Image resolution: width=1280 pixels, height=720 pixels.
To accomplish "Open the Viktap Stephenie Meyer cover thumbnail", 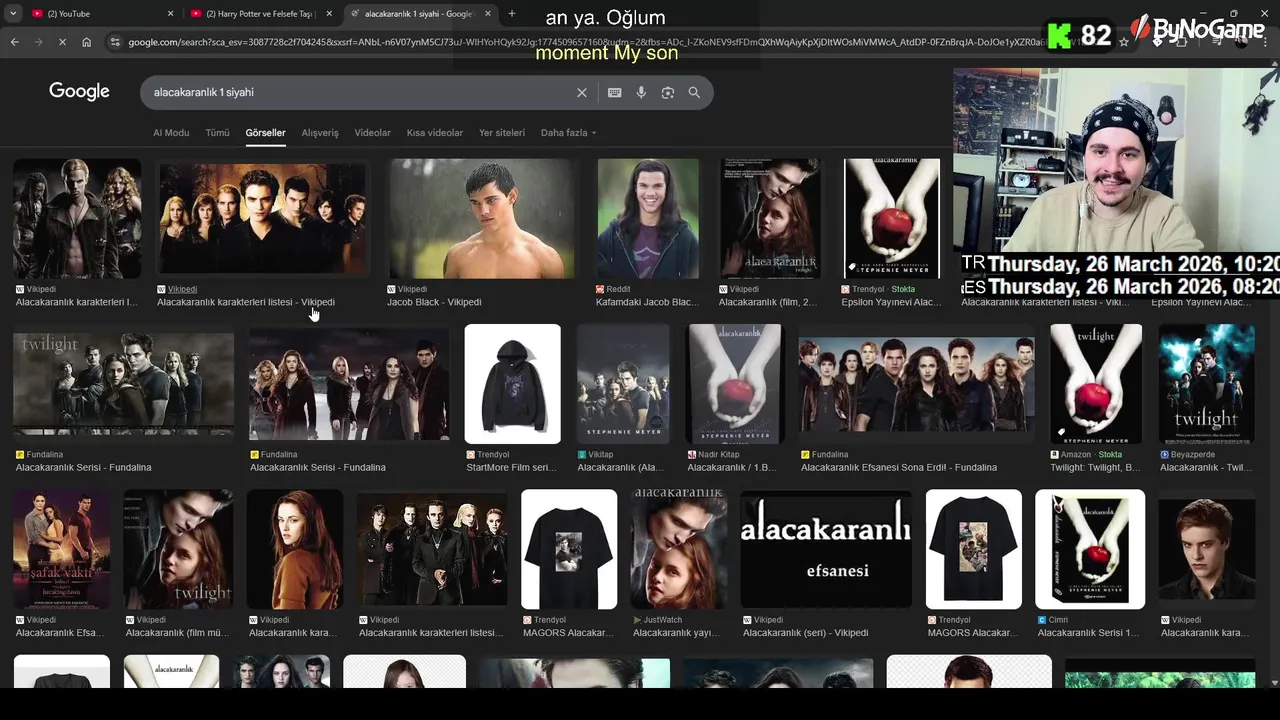I will pyautogui.click(x=623, y=384).
